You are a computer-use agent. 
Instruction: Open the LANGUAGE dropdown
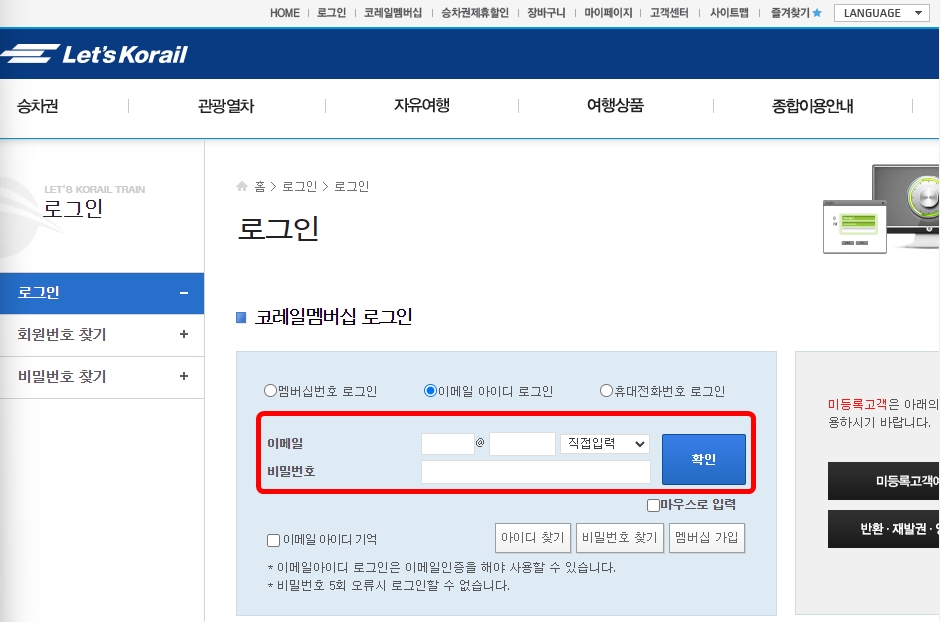point(881,13)
